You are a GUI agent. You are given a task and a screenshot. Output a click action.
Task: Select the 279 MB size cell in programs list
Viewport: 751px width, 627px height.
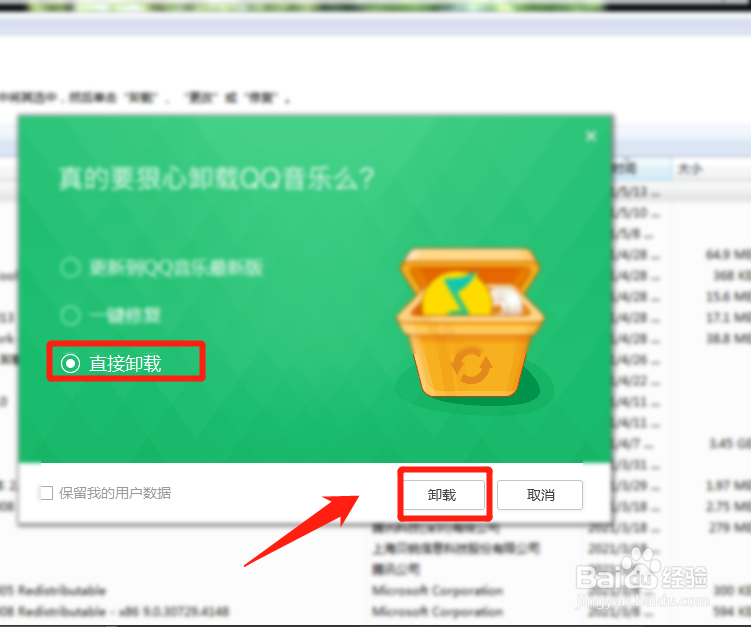pos(730,527)
